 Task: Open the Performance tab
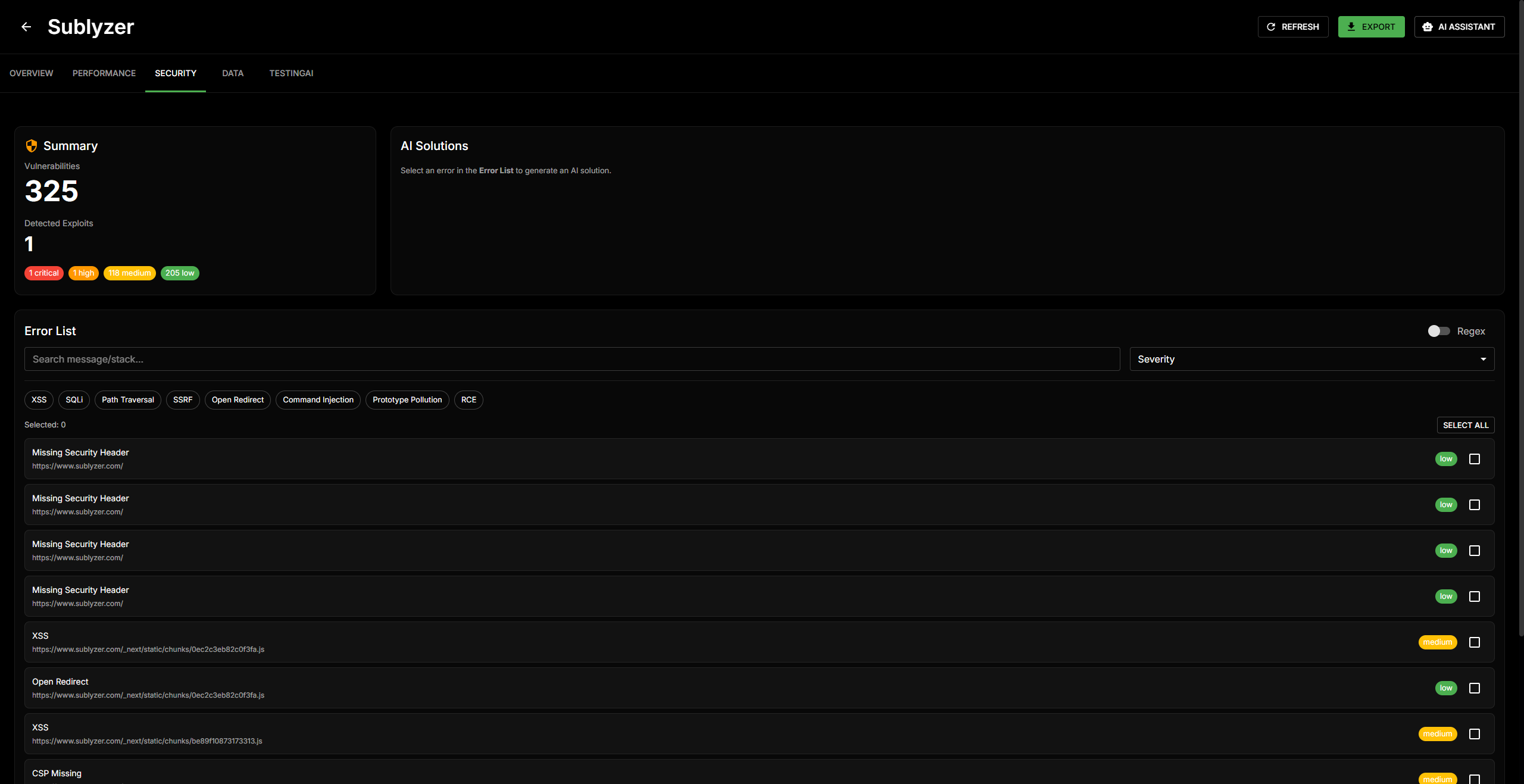[x=104, y=73]
